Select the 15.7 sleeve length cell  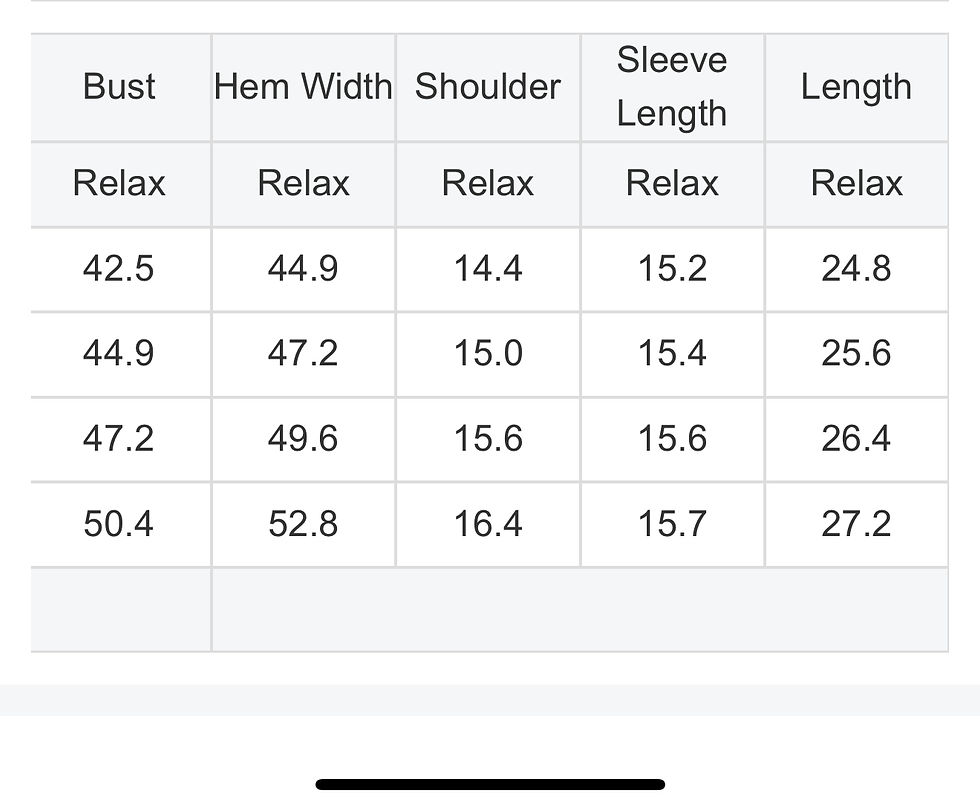[672, 524]
